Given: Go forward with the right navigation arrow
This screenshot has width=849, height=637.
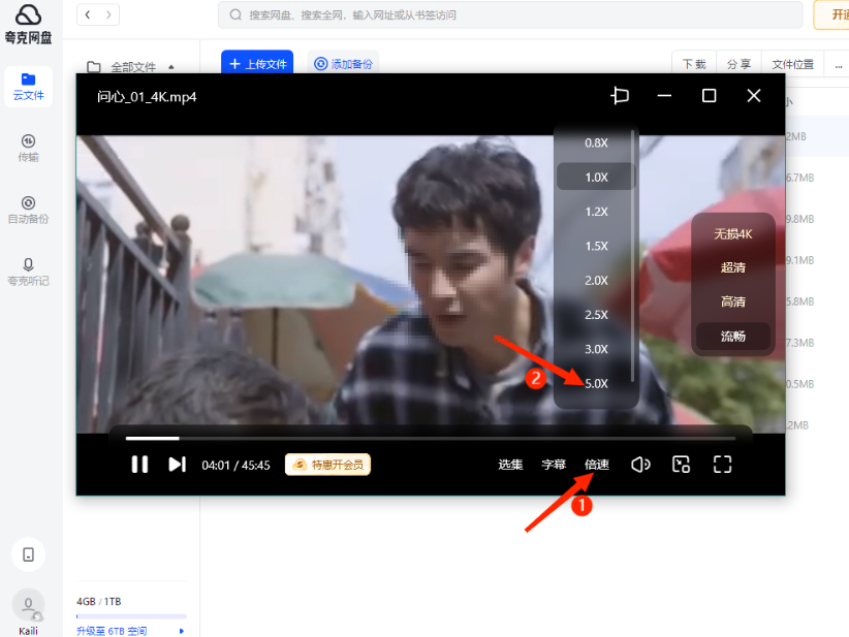Looking at the screenshot, I should (108, 15).
